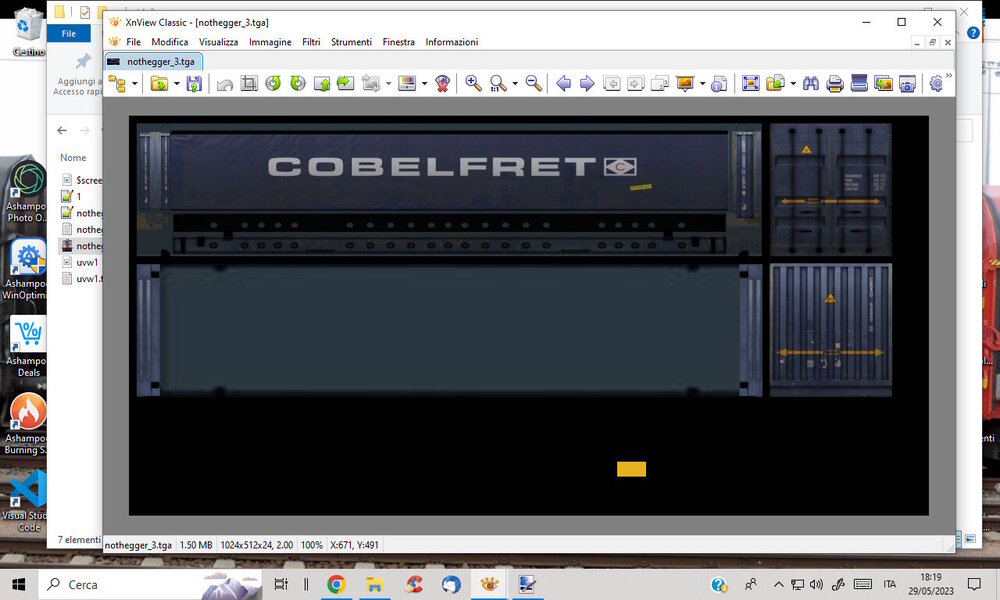Expand the recent files dropdown arrow
The width and height of the screenshot is (1000, 600).
(x=177, y=84)
